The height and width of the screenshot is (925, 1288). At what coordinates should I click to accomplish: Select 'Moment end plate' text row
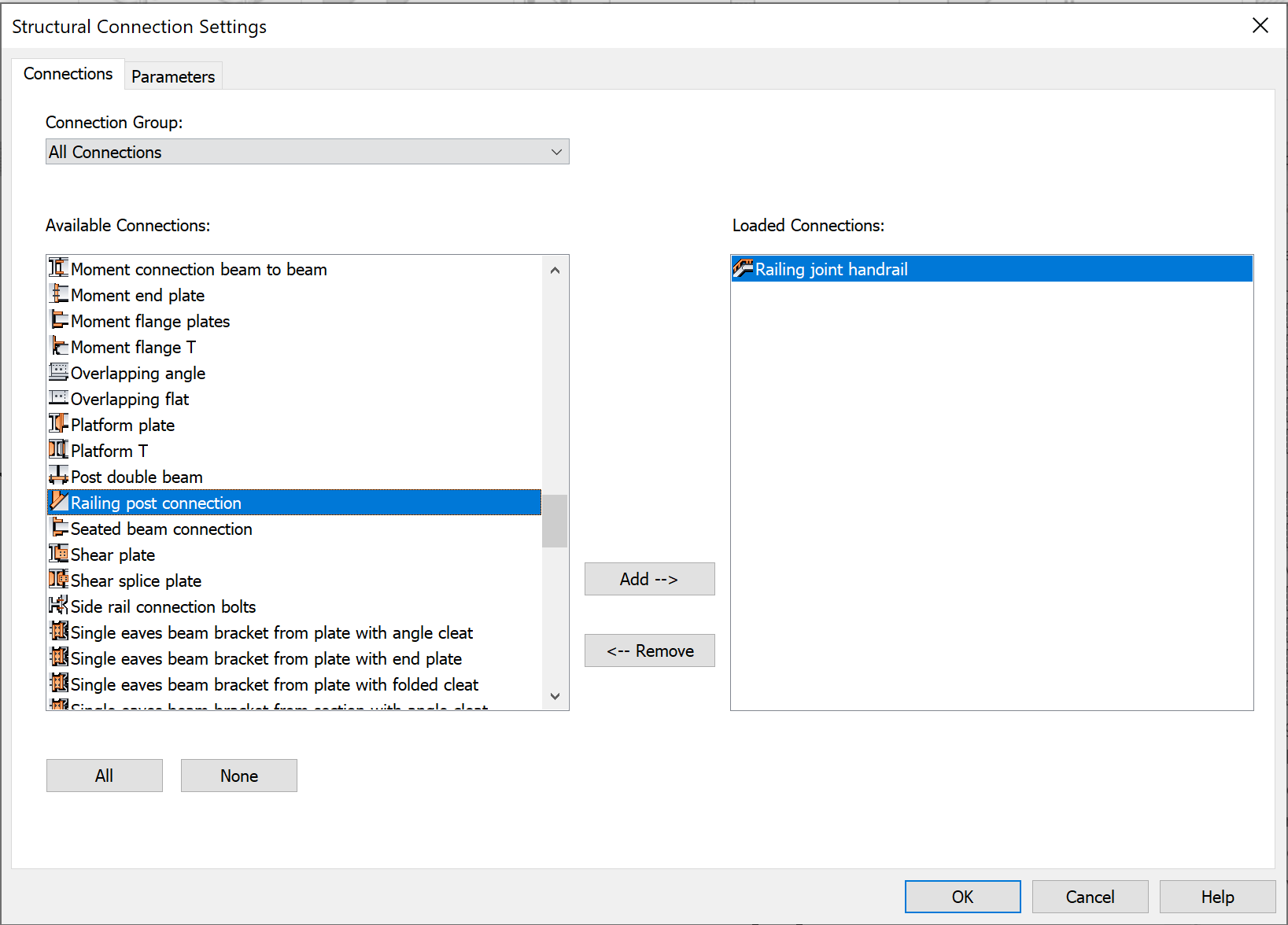click(x=294, y=295)
